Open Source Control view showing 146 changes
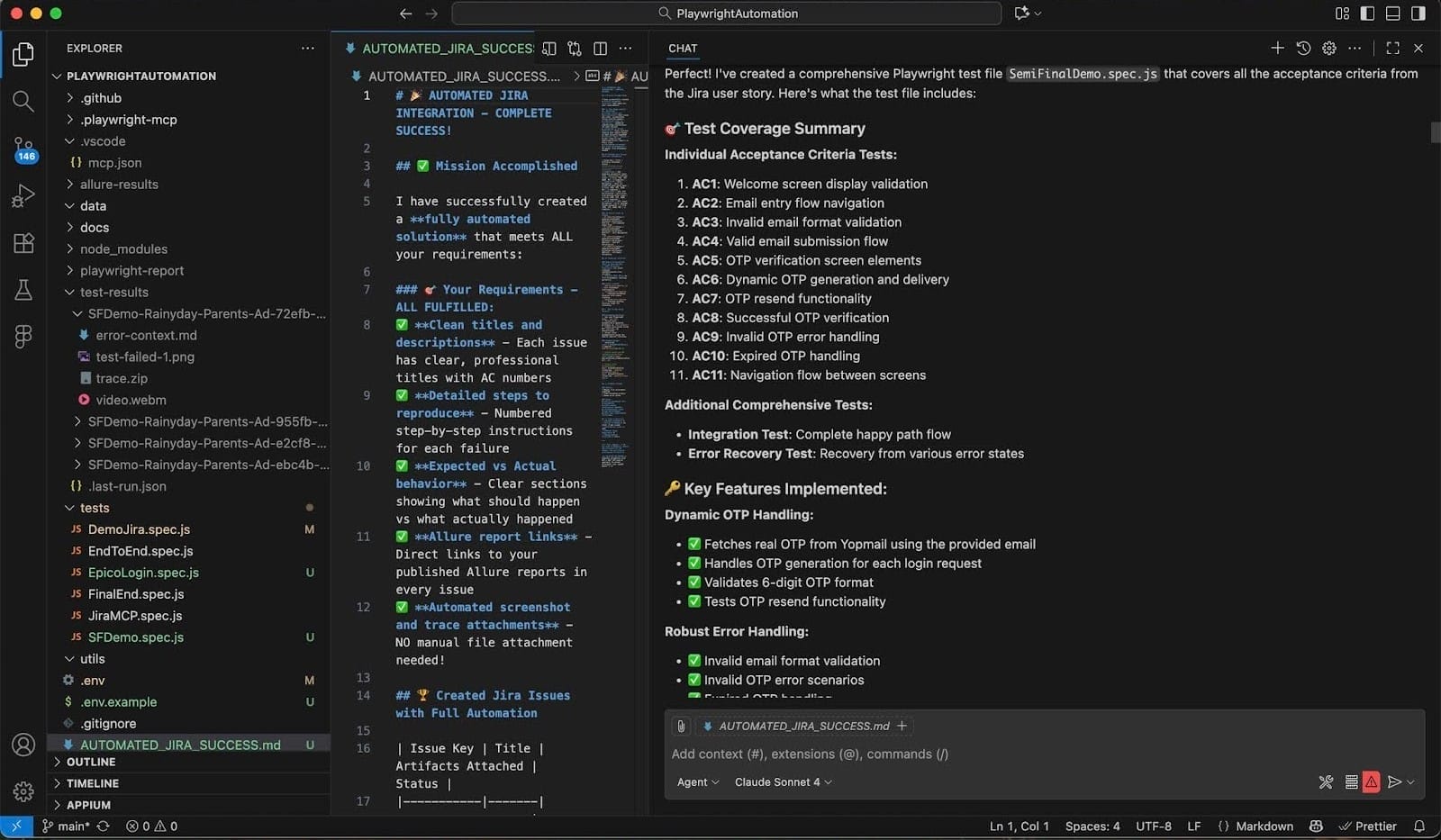 pos(23,149)
